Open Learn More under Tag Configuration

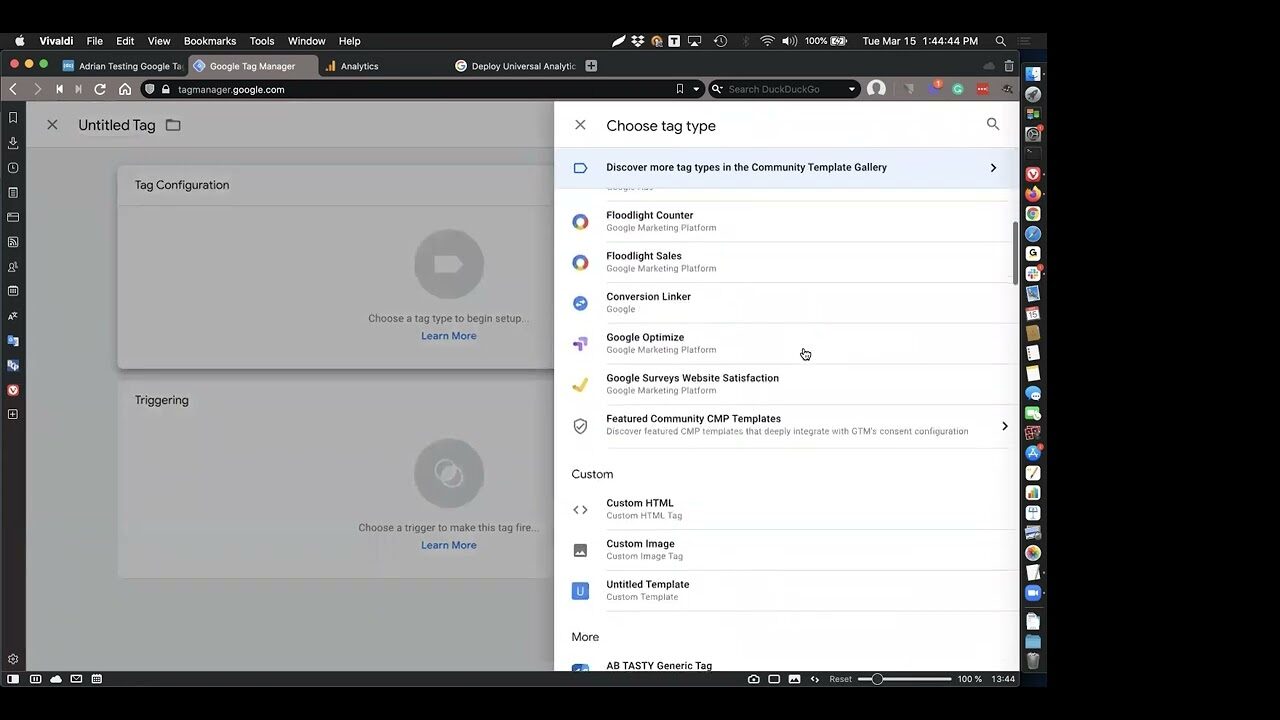[x=448, y=336]
